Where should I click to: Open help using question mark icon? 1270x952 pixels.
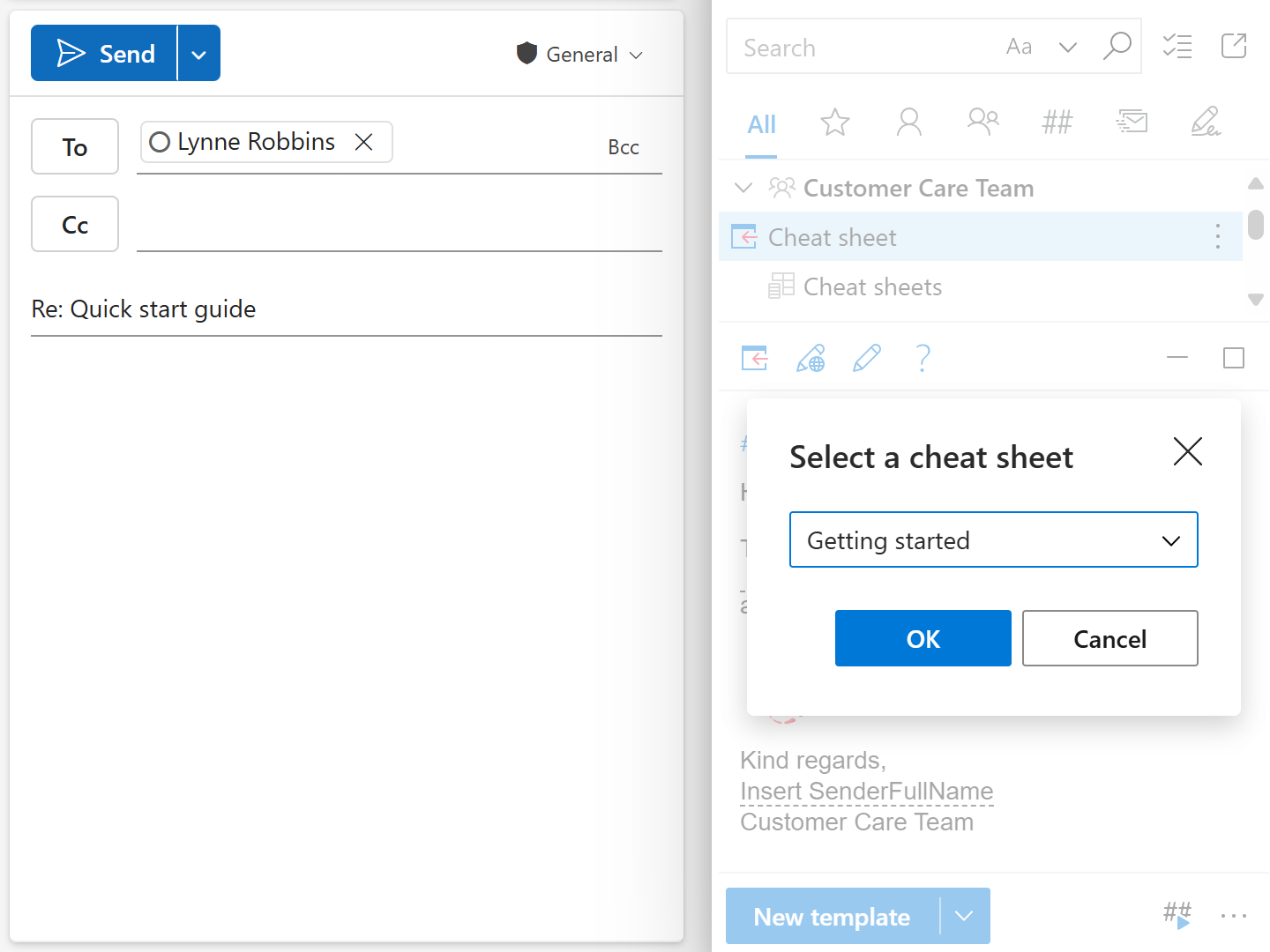[x=923, y=358]
